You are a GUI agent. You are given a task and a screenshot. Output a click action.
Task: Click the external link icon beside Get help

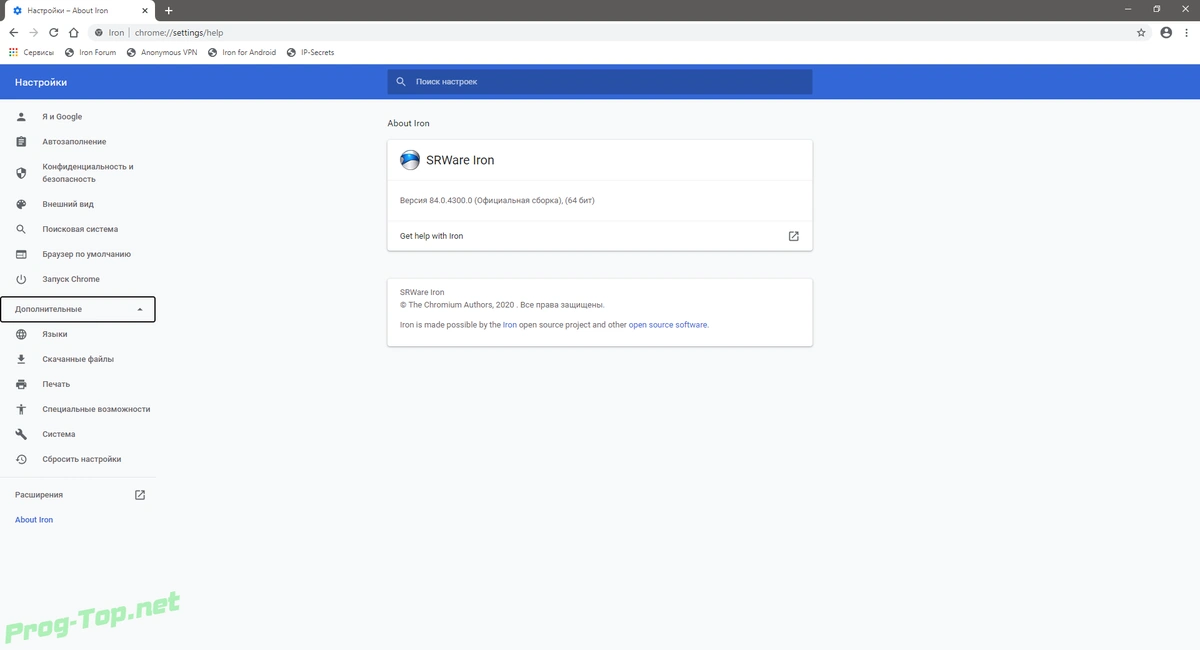coord(793,236)
